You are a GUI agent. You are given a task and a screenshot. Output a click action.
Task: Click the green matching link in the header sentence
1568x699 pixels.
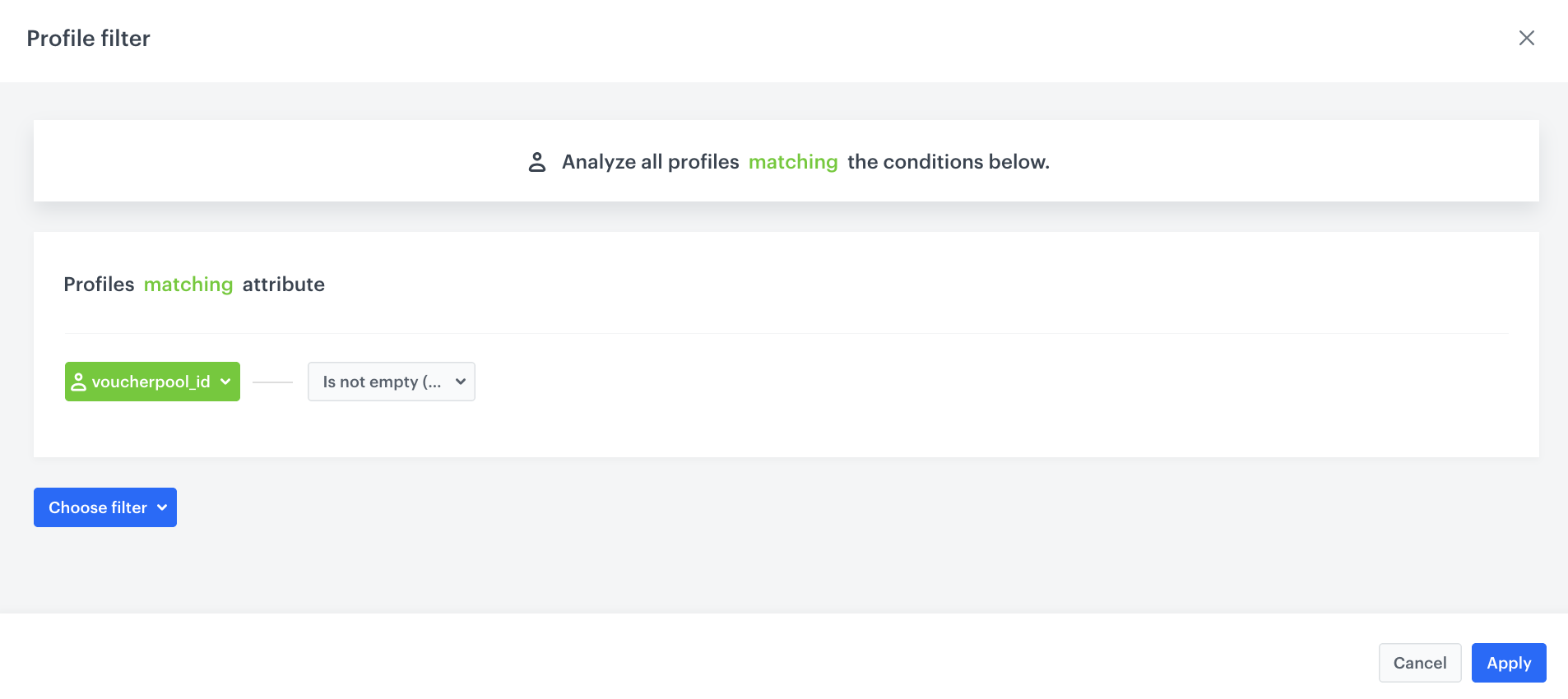click(792, 162)
